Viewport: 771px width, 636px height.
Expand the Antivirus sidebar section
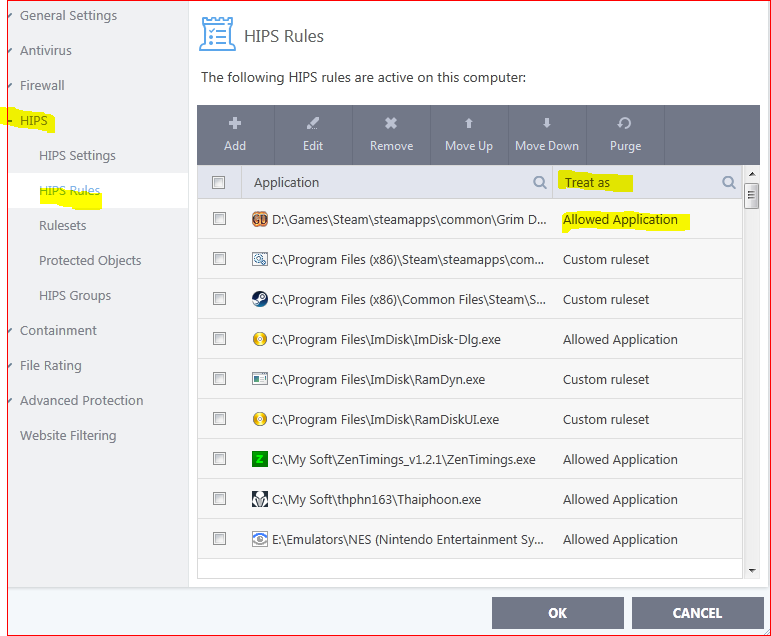pyautogui.click(x=11, y=51)
